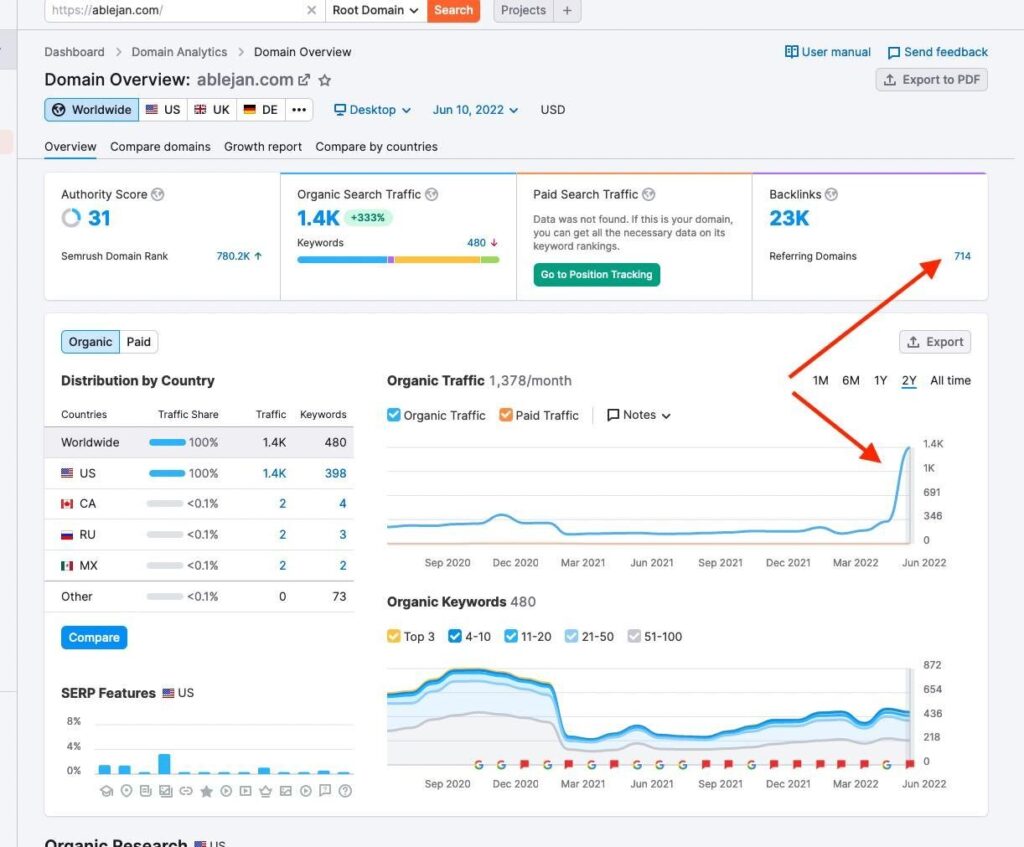This screenshot has width=1024, height=847.
Task: Click the Export button above chart
Action: click(935, 342)
